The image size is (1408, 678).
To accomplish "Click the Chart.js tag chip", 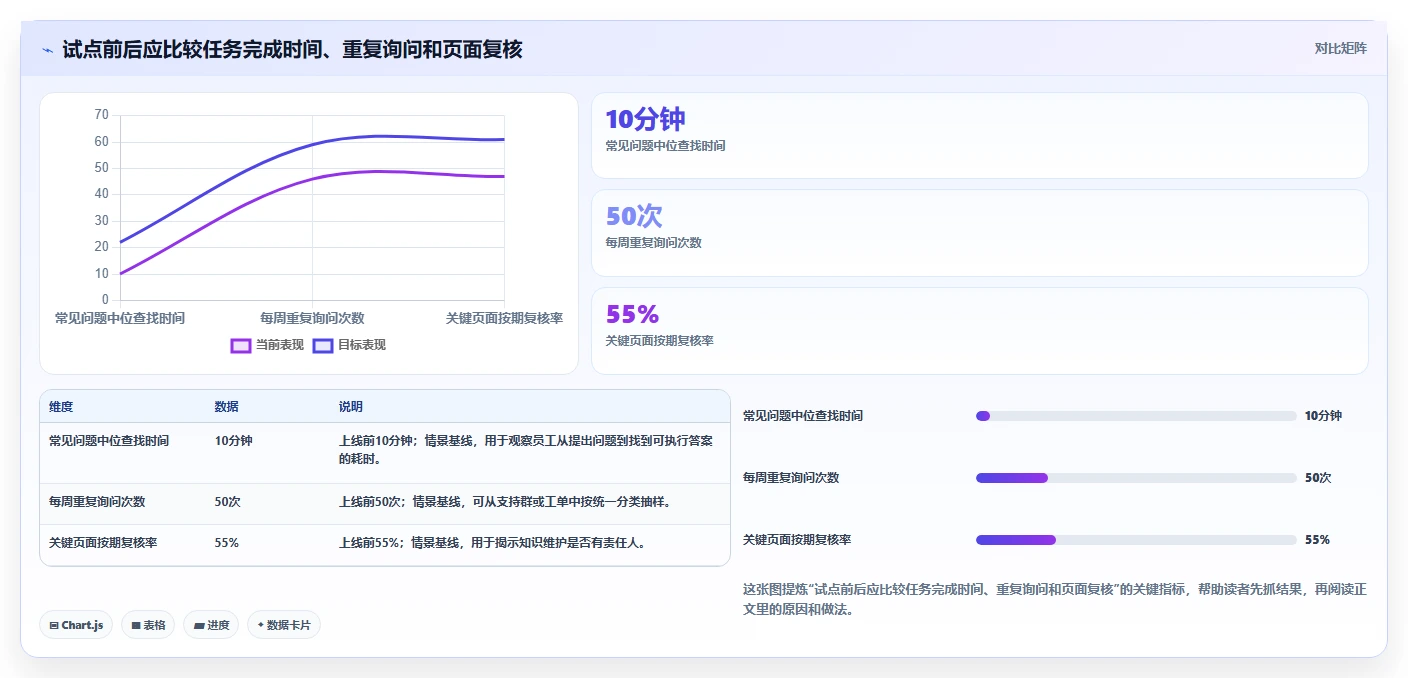I will point(76,625).
